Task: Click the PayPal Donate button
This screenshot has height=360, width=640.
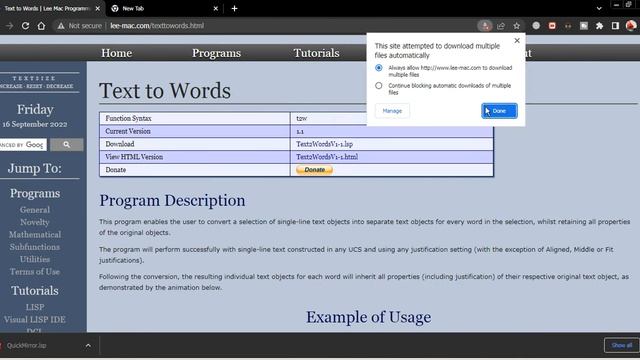Action: 314,170
